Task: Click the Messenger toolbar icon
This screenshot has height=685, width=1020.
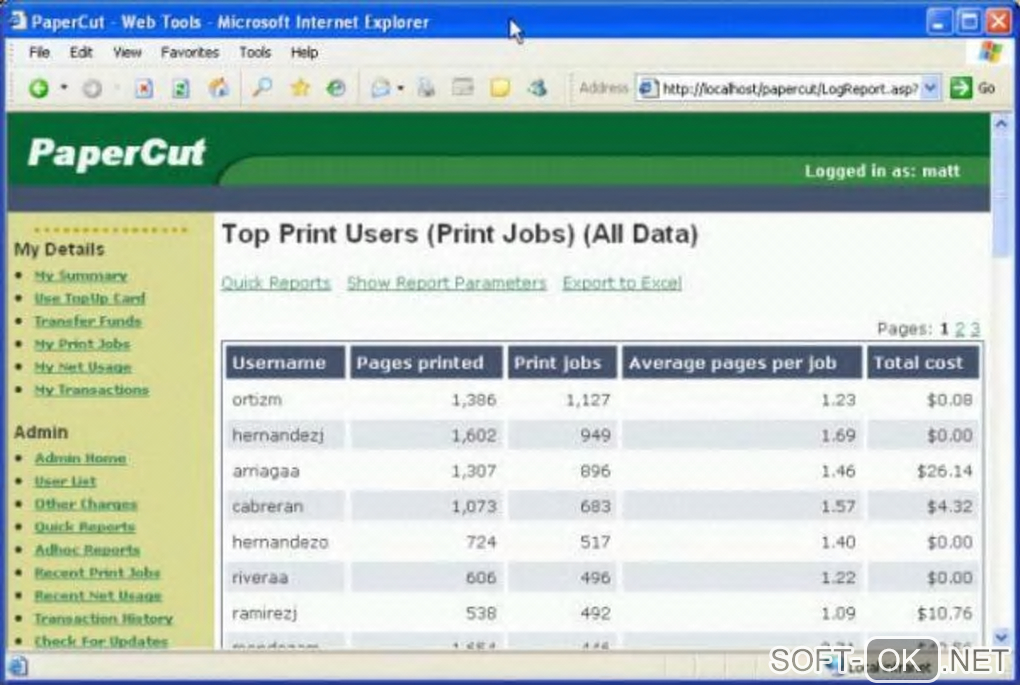Action: click(537, 87)
